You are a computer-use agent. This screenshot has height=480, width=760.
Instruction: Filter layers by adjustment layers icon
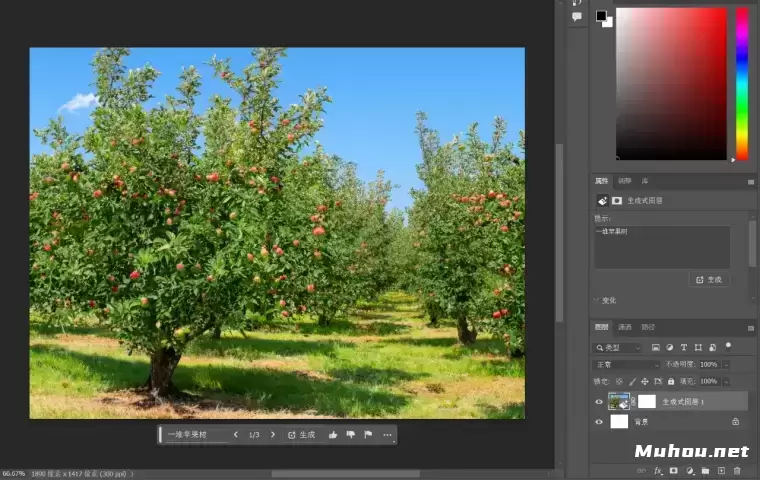click(x=670, y=348)
